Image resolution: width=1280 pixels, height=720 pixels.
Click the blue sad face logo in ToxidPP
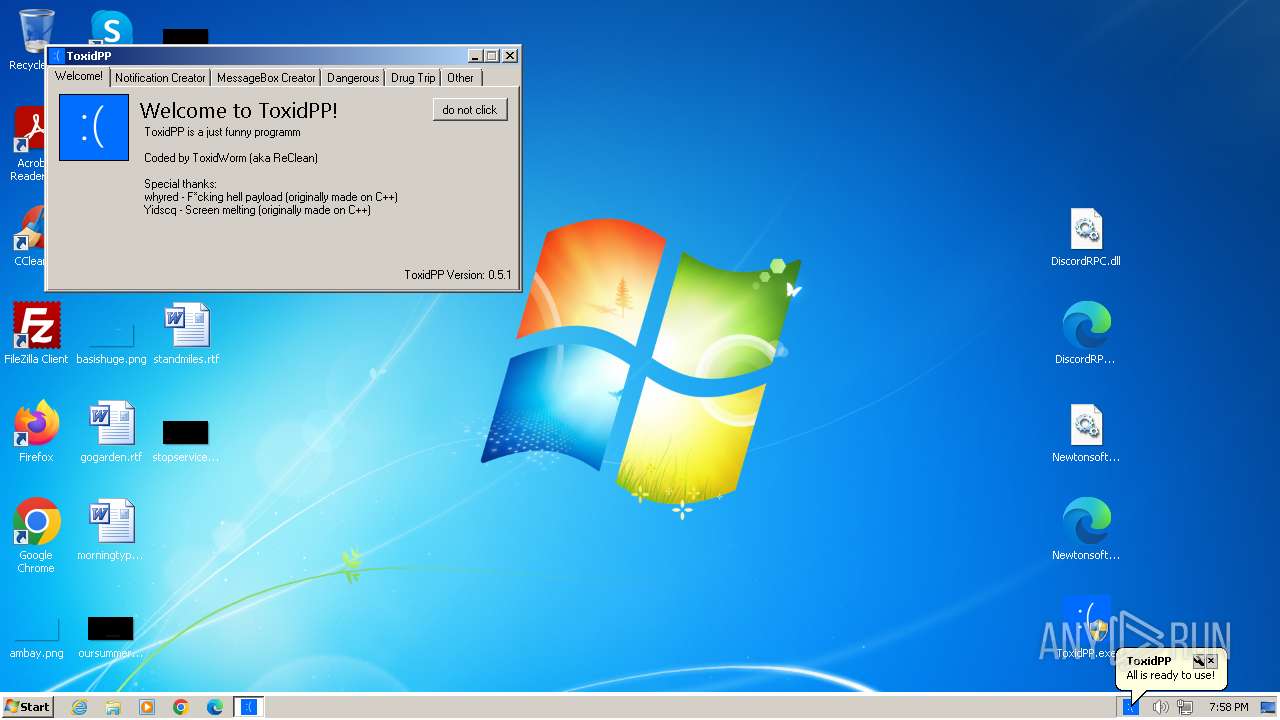click(94, 127)
